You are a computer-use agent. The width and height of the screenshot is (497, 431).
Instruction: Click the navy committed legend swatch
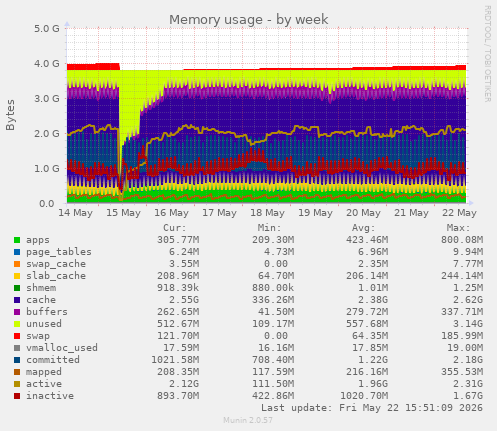[17, 360]
